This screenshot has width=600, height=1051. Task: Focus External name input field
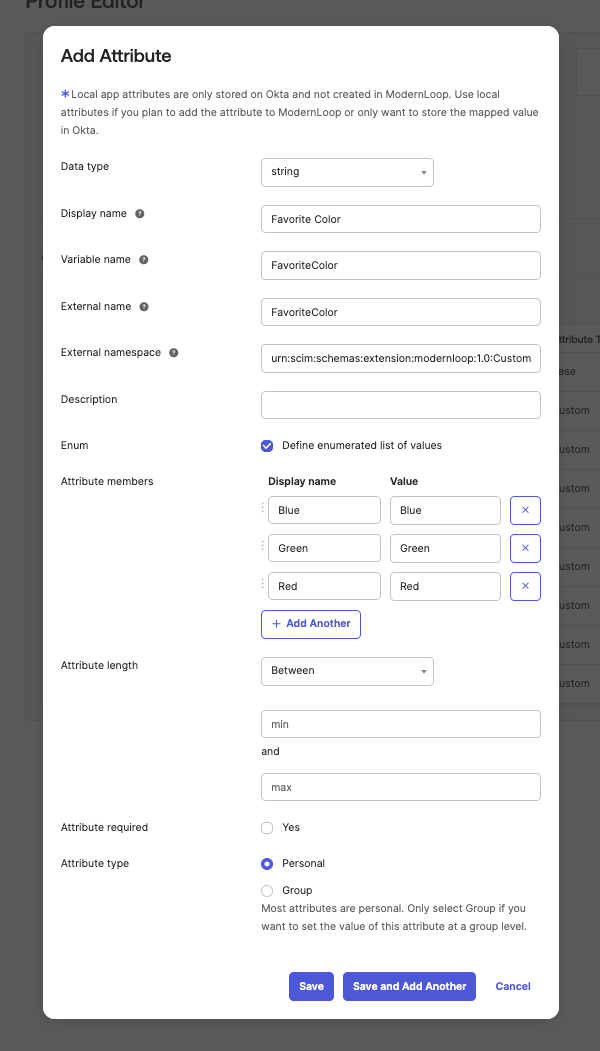pos(401,312)
